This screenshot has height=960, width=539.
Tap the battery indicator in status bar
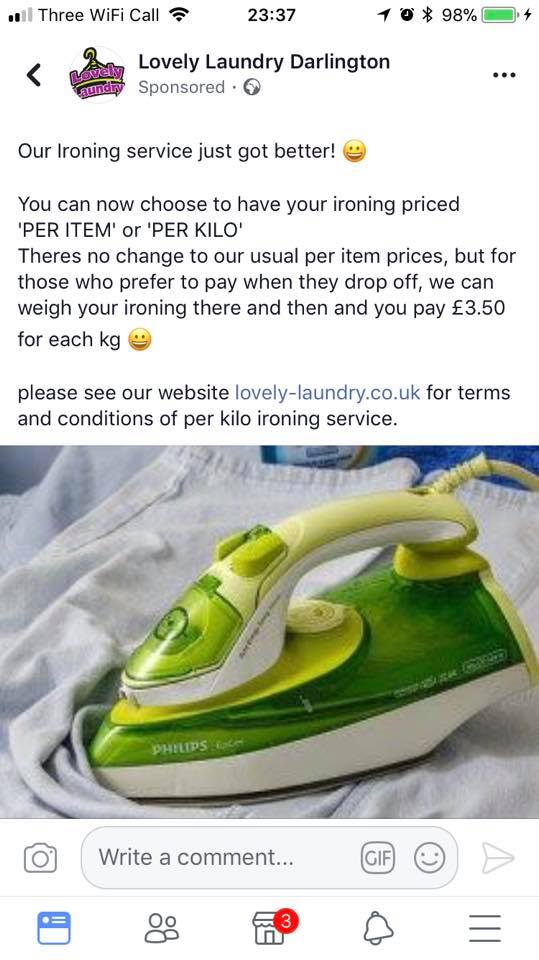[500, 15]
